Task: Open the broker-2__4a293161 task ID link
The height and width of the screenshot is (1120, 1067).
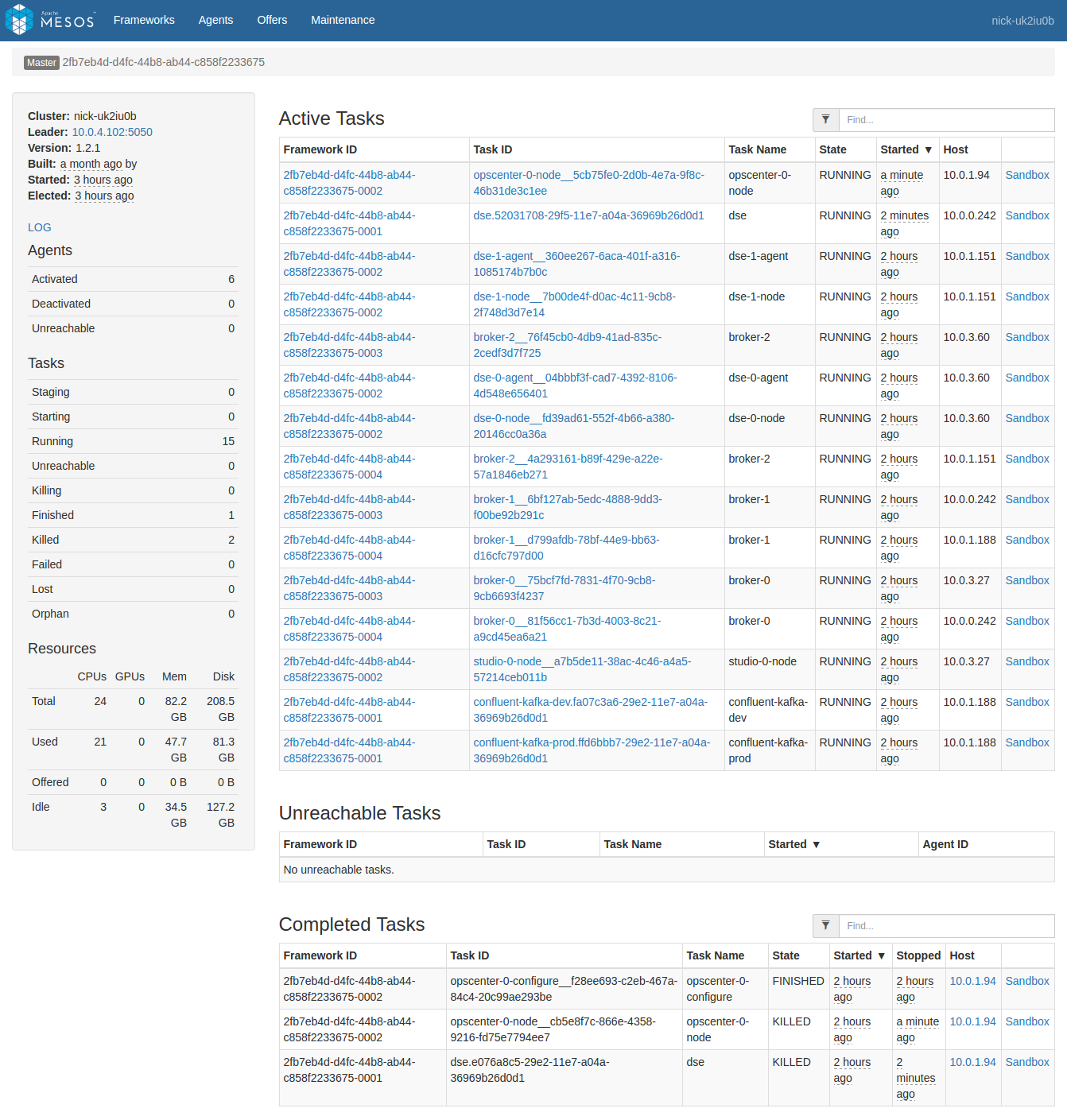Action: pyautogui.click(x=568, y=467)
